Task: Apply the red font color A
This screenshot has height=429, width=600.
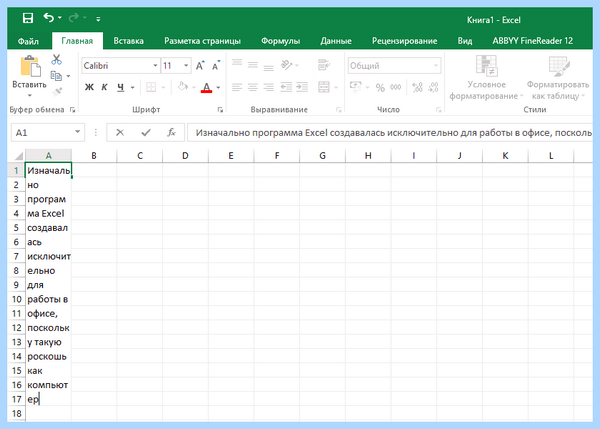Action: 207,88
